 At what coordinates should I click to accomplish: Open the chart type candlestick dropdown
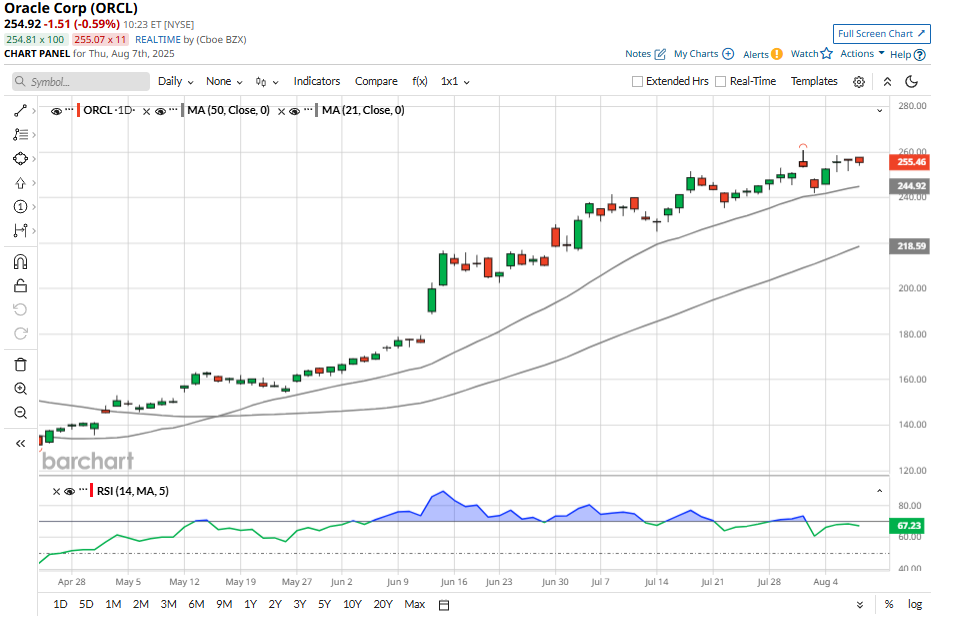click(267, 82)
